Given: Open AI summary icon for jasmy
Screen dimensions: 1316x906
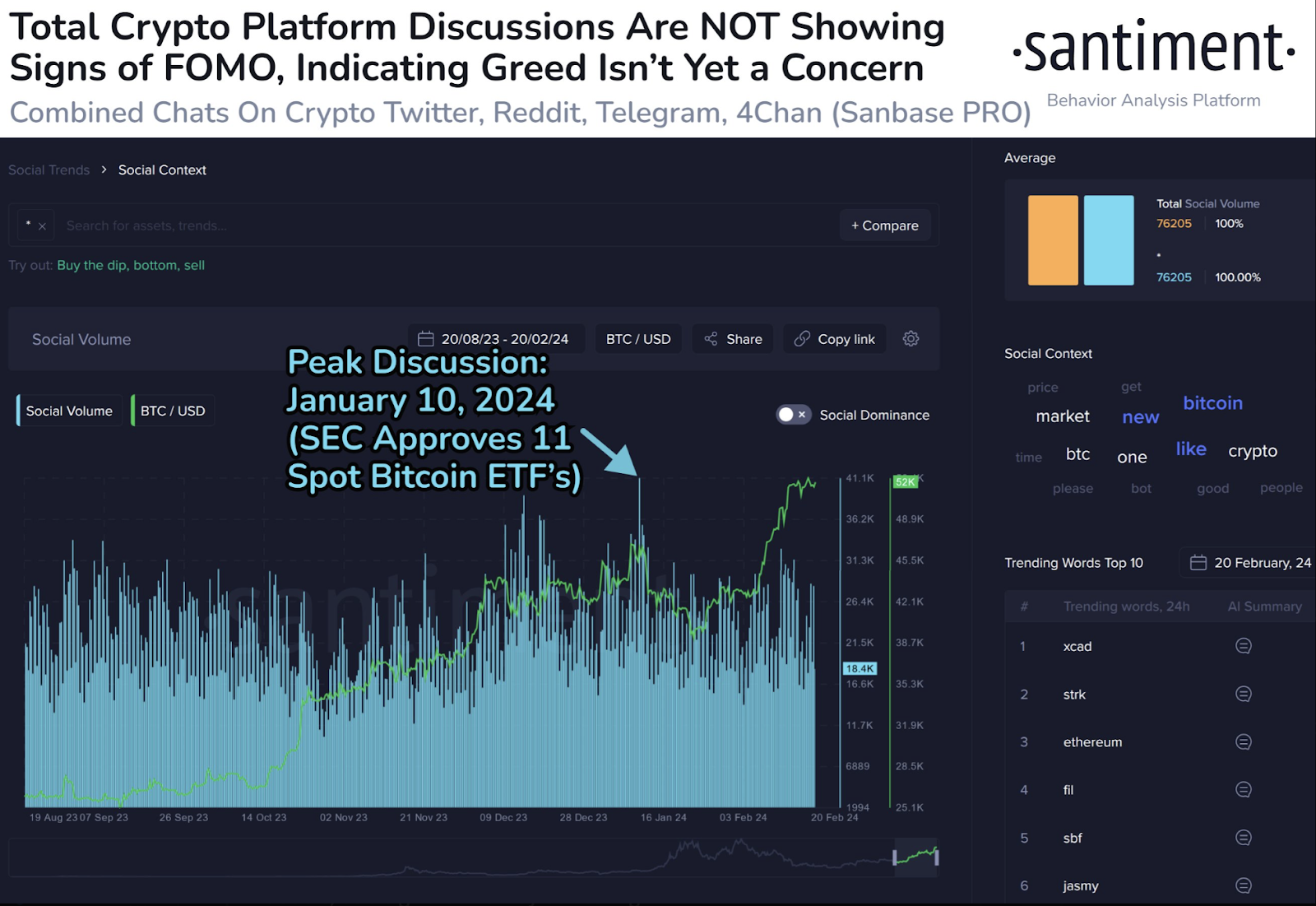Looking at the screenshot, I should (1244, 885).
